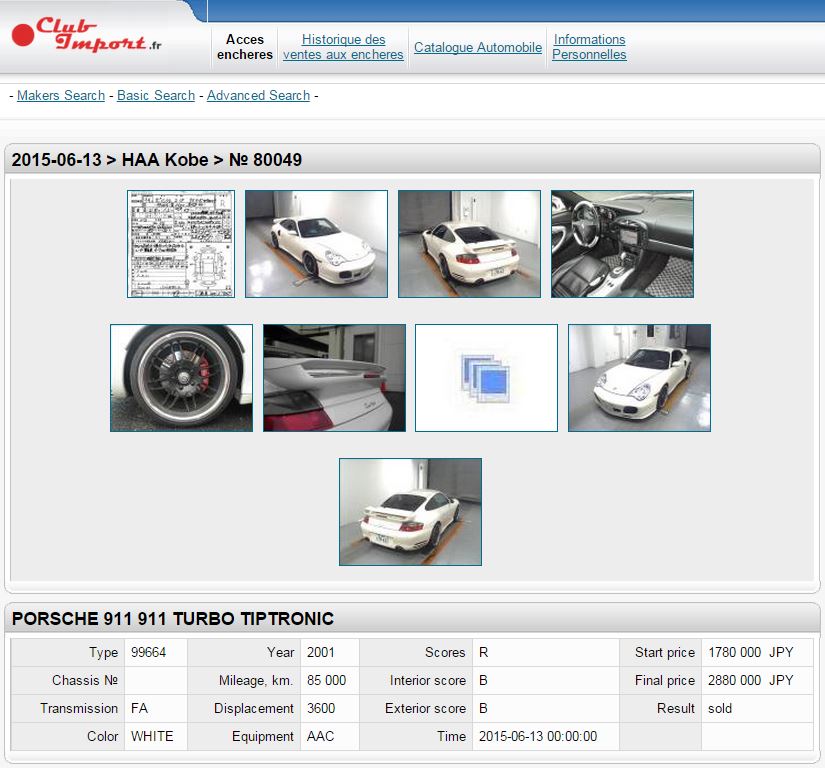Click the Club Import logo
This screenshot has height=768, width=825.
point(86,35)
